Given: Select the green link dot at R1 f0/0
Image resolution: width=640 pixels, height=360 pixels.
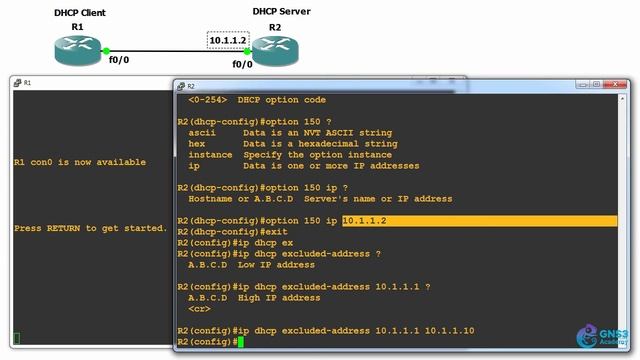Looking at the screenshot, I should coord(106,51).
